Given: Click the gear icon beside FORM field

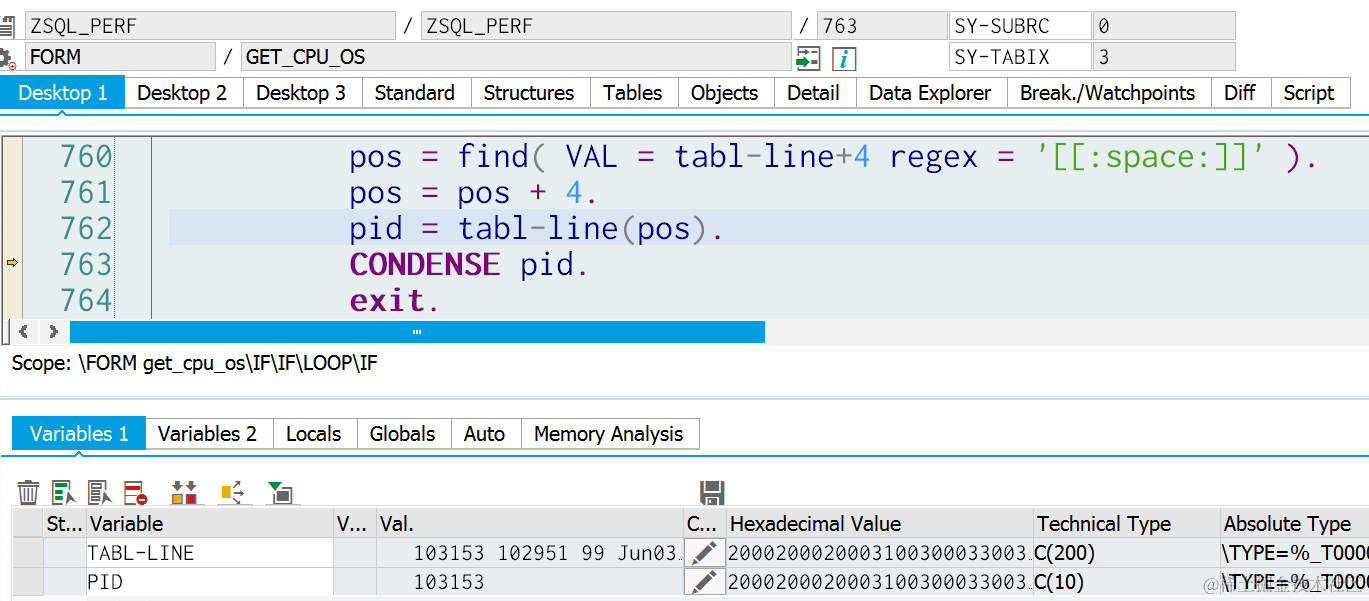Looking at the screenshot, I should tap(7, 58).
